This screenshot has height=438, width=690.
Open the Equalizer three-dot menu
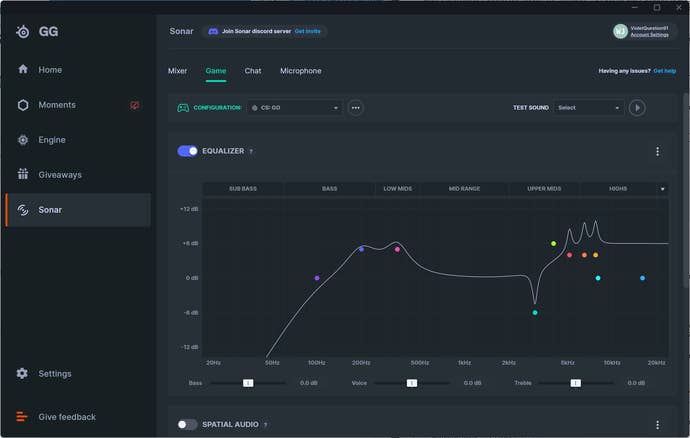click(657, 151)
